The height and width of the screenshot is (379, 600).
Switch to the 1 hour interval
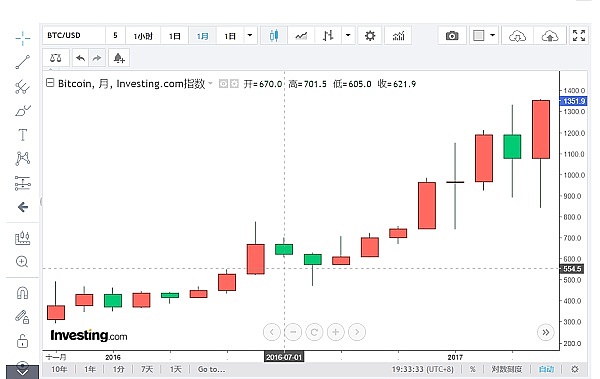click(143, 36)
